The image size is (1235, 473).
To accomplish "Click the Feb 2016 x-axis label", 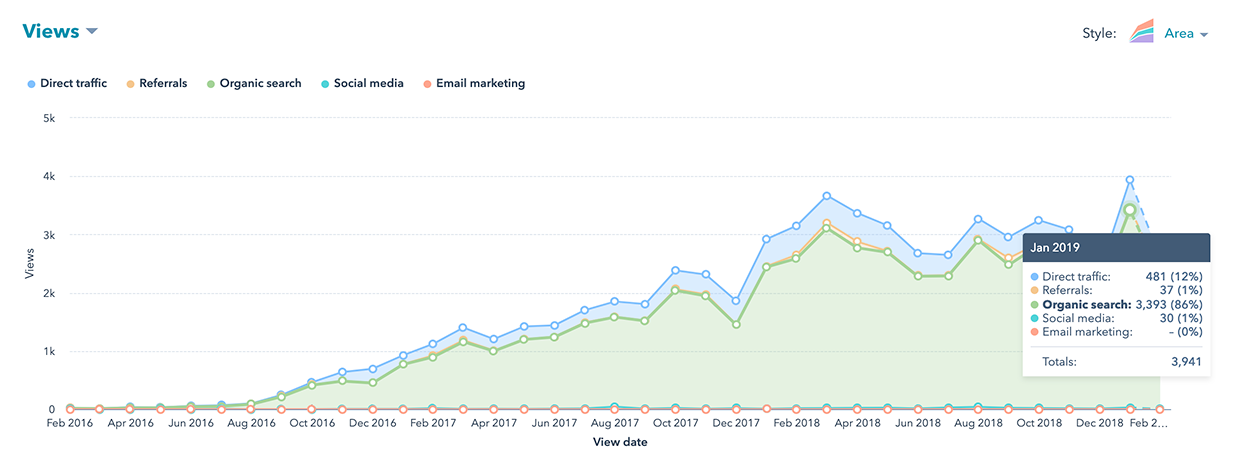I will (69, 424).
